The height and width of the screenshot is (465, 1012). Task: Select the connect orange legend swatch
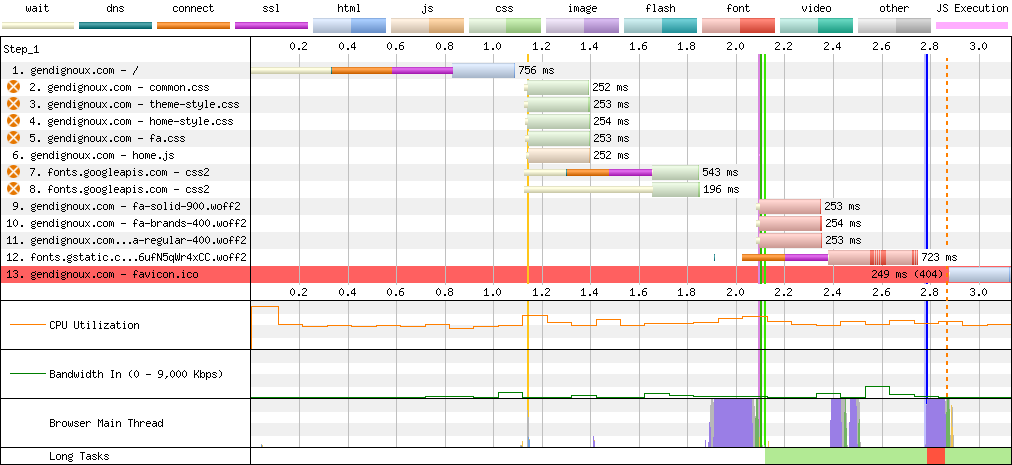click(193, 24)
